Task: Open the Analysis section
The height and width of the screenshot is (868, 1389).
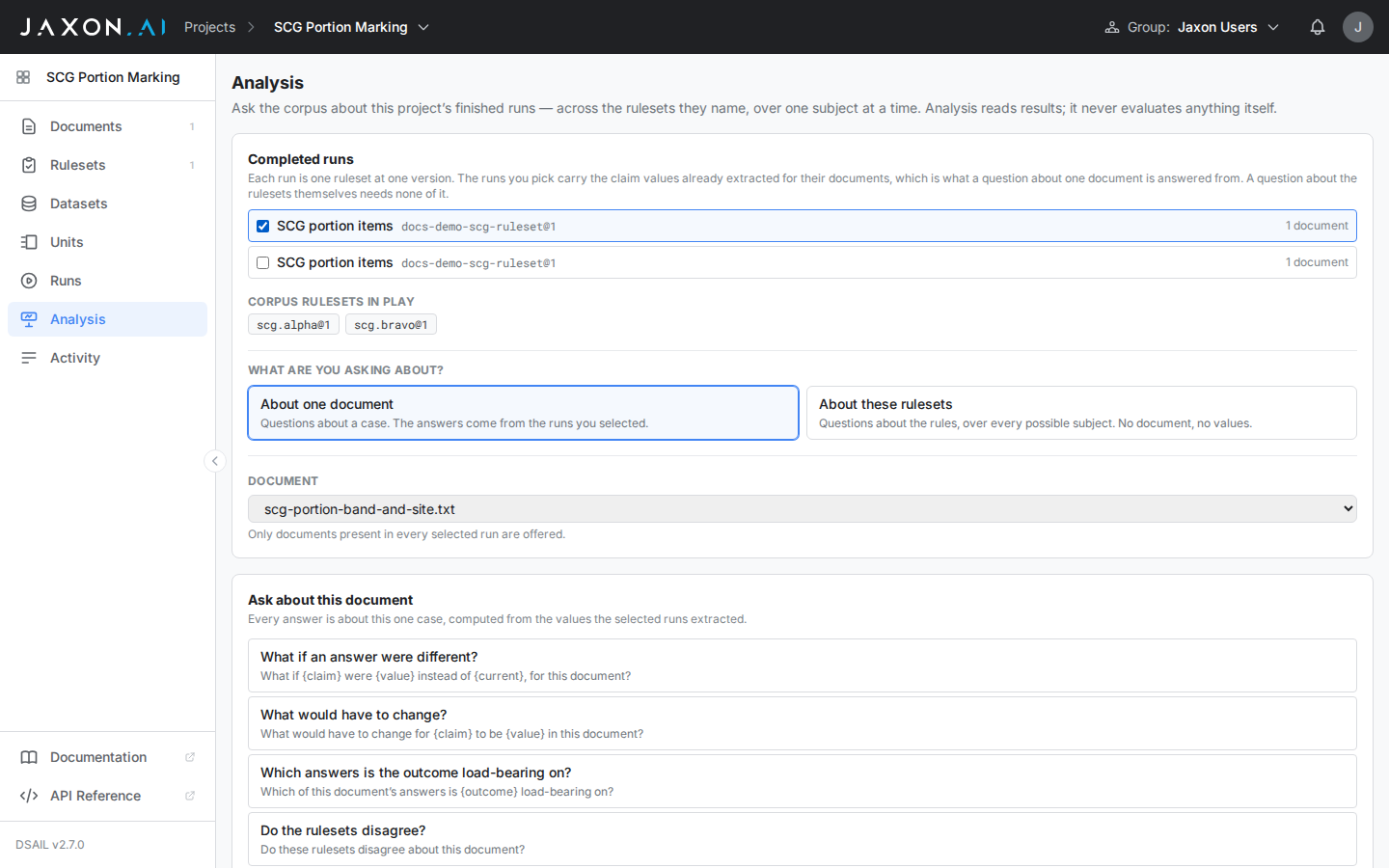Action: click(x=107, y=319)
